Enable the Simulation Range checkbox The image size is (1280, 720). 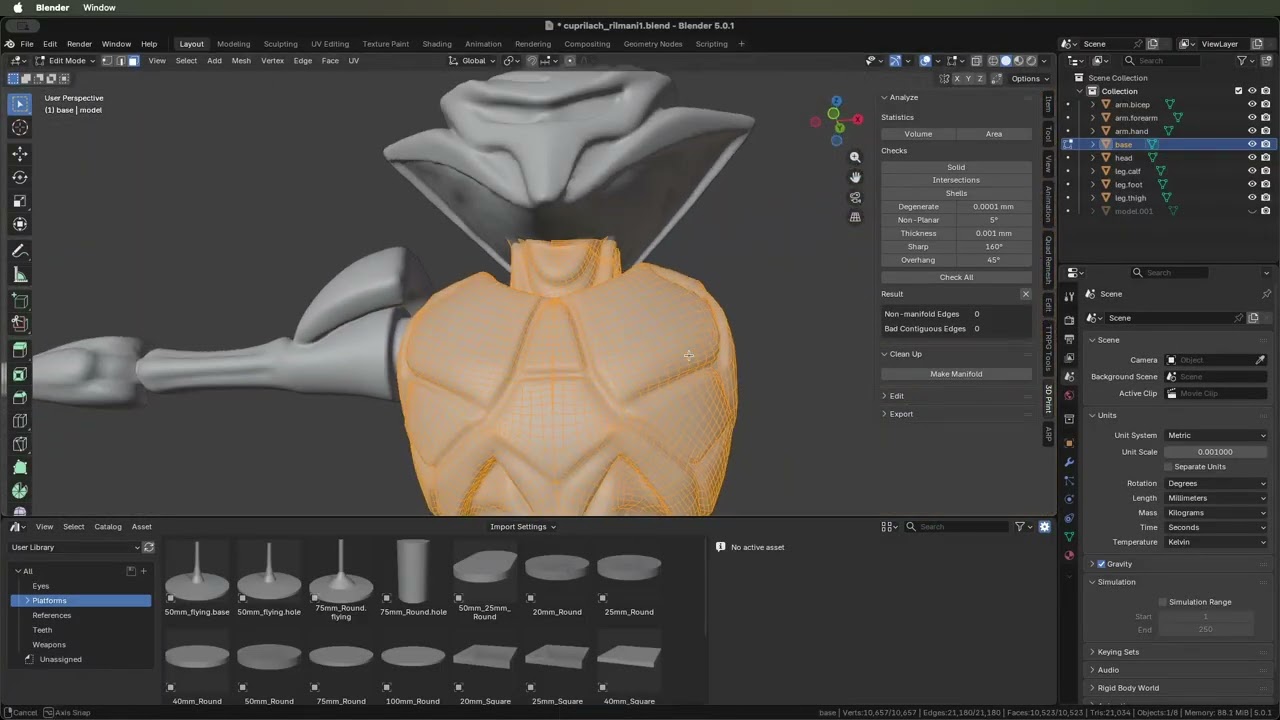[1162, 602]
